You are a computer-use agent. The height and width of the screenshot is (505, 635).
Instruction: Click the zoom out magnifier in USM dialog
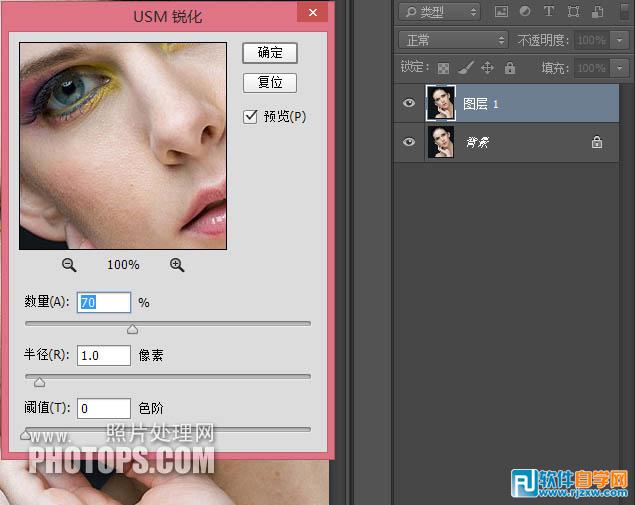(x=69, y=265)
